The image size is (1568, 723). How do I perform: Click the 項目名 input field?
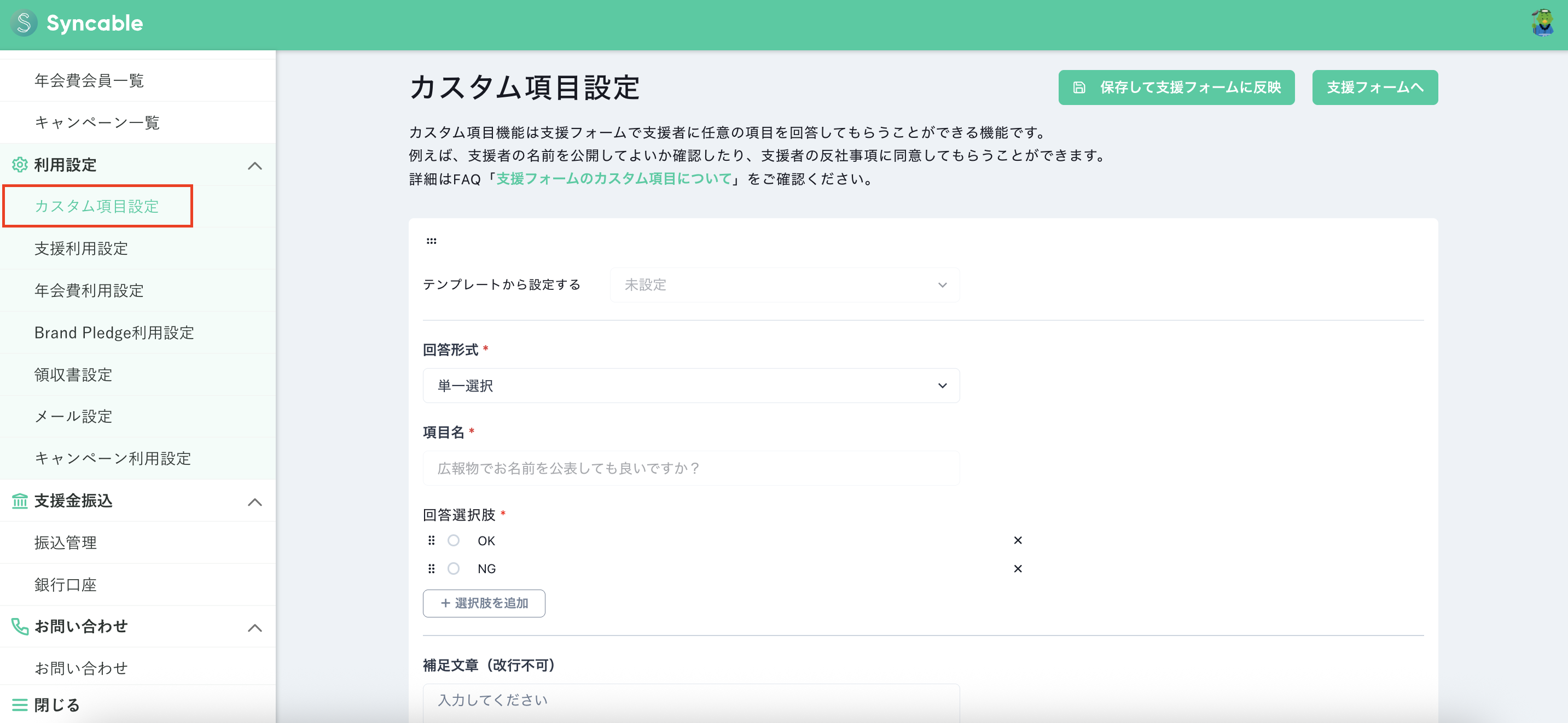pos(691,468)
